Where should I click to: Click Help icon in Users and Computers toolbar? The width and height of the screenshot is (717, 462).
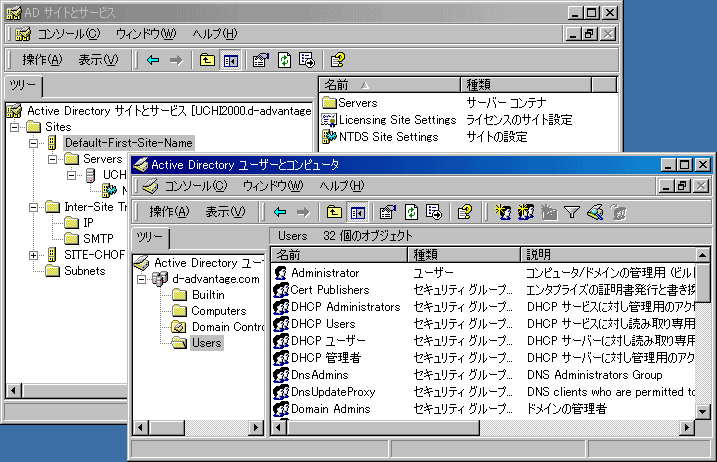pyautogui.click(x=465, y=212)
